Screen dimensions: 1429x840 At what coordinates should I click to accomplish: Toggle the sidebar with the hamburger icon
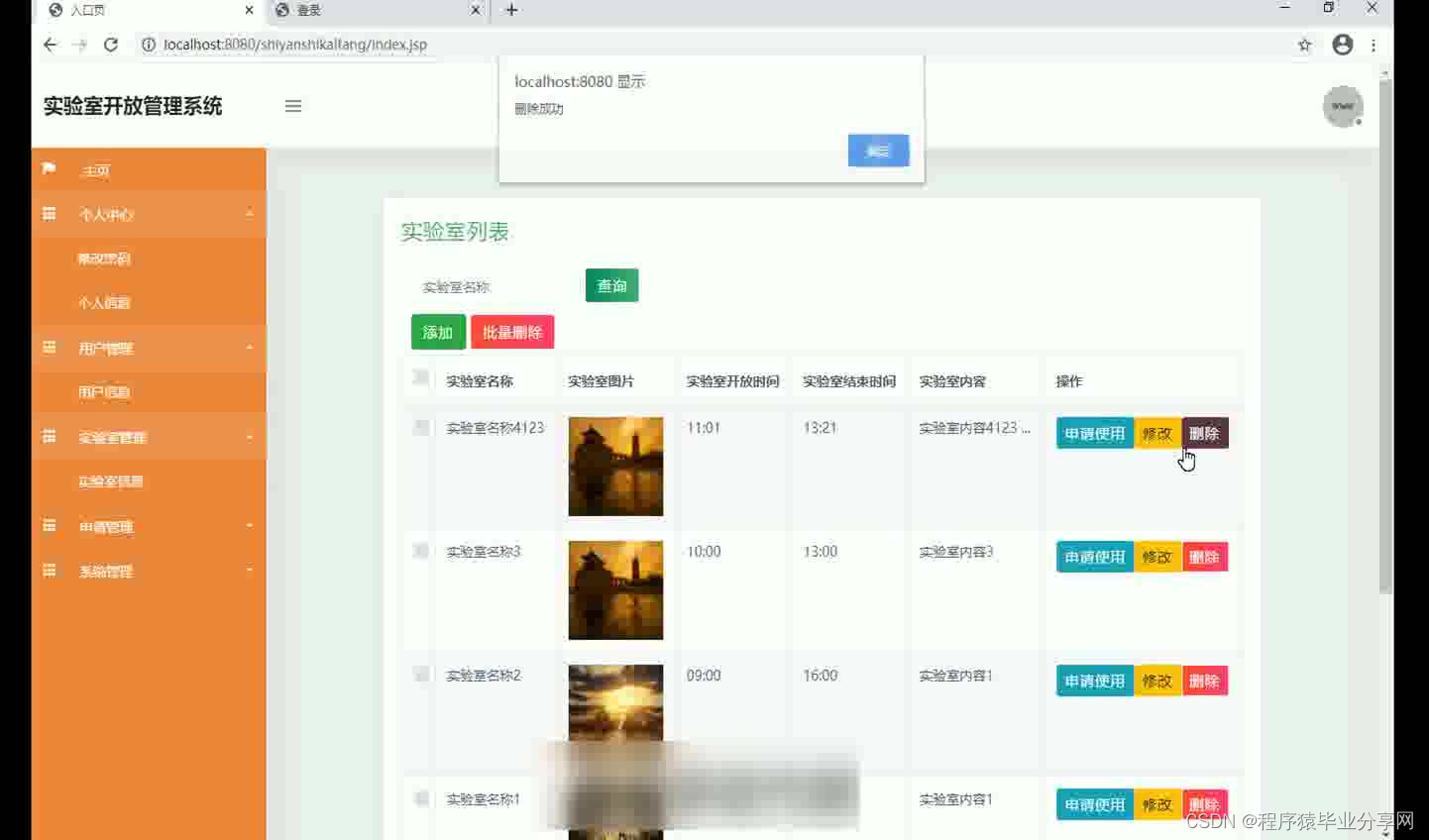click(x=293, y=106)
